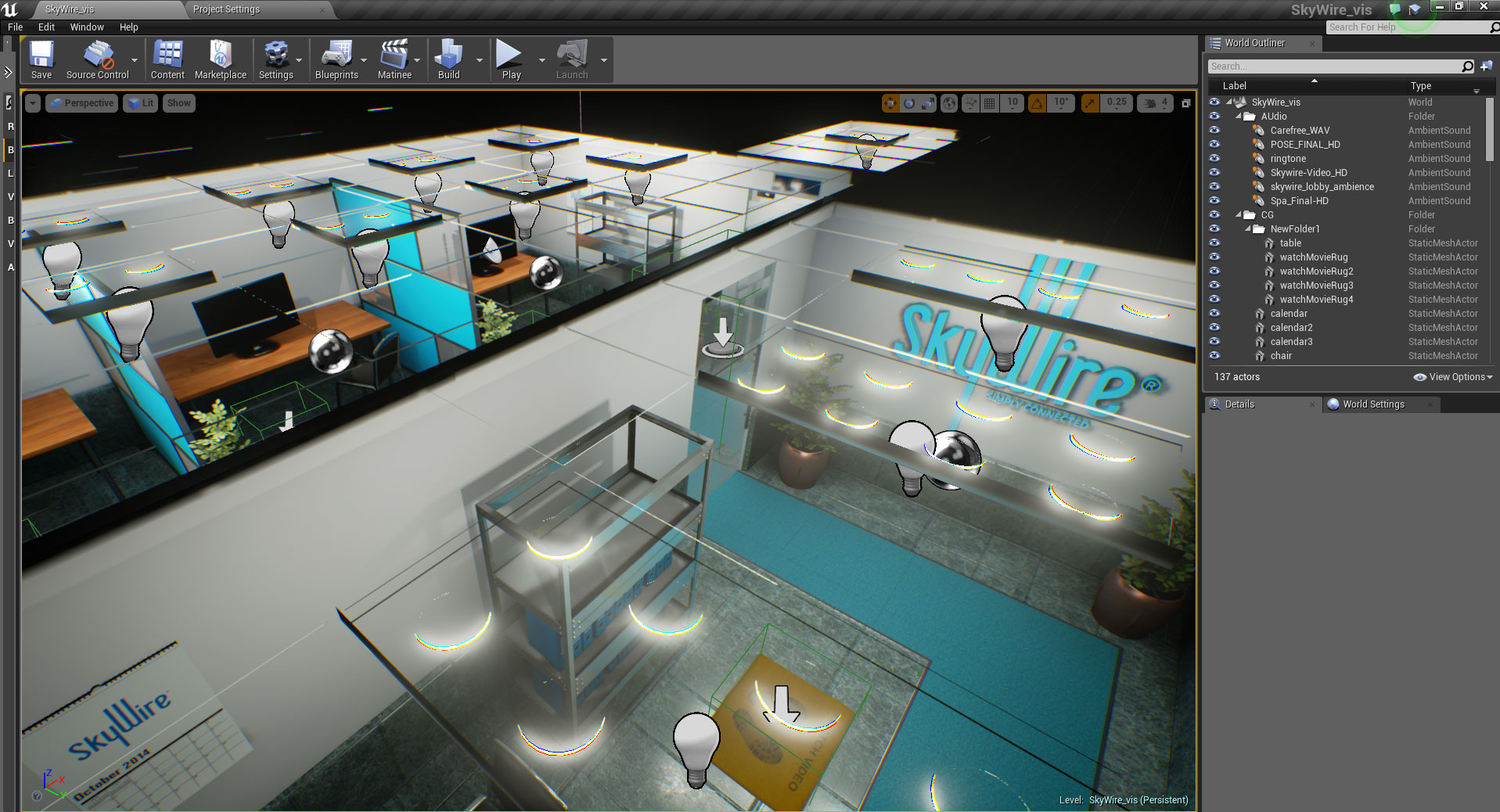The width and height of the screenshot is (1500, 812).
Task: Open grid snap value 10 dropdown
Action: (1013, 103)
